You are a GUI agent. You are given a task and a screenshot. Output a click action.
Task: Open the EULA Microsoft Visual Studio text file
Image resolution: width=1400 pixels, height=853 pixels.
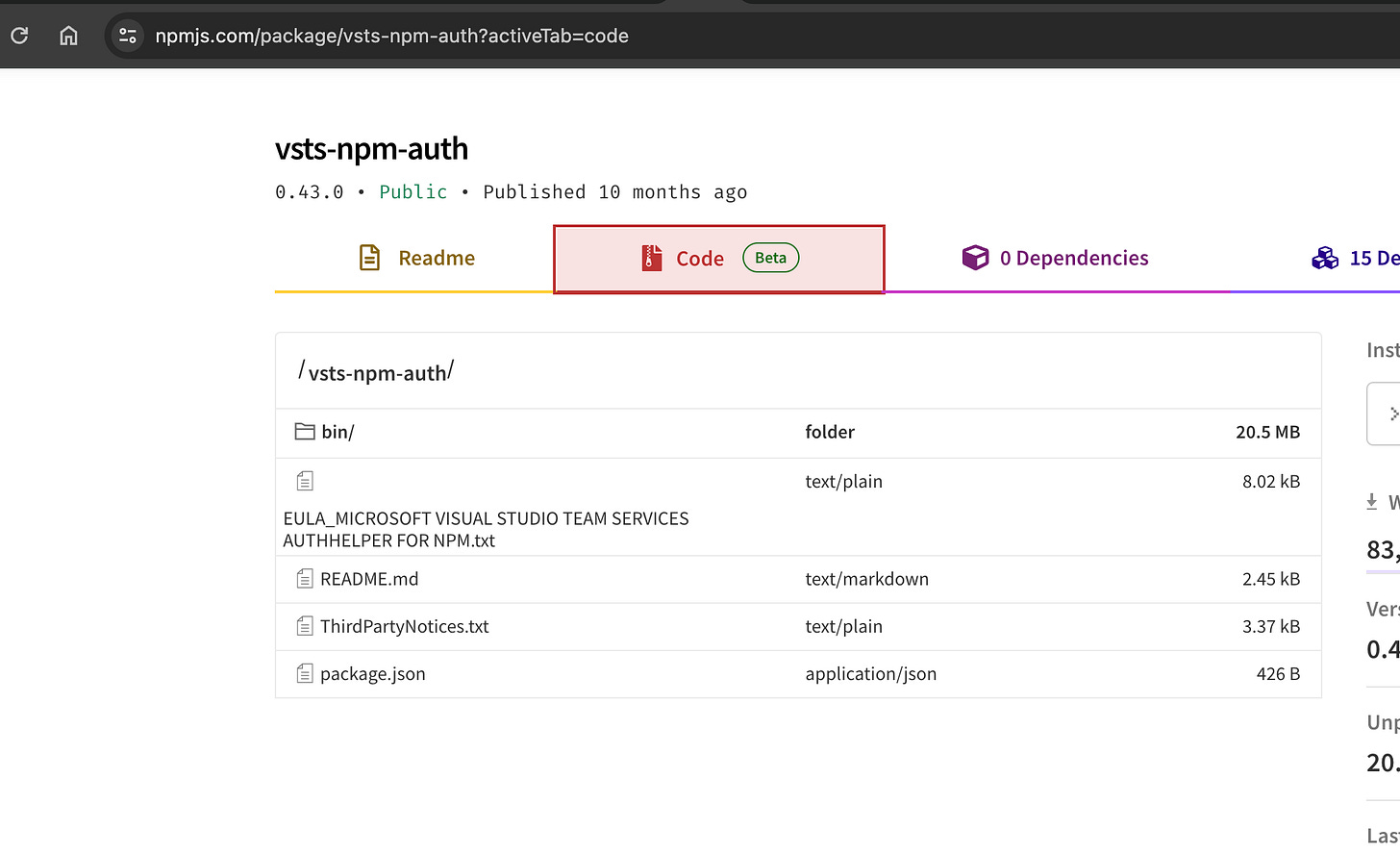[x=486, y=529]
